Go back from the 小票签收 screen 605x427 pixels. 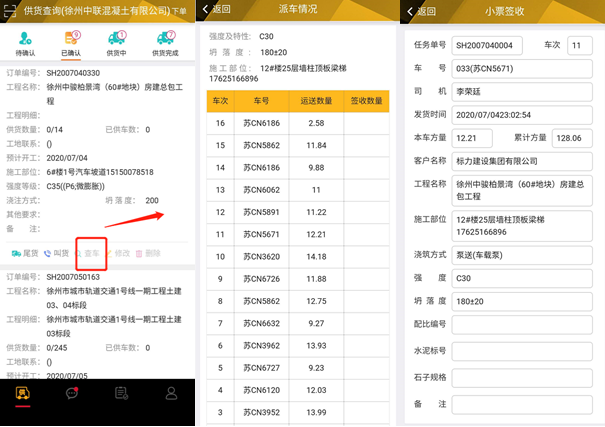click(421, 11)
